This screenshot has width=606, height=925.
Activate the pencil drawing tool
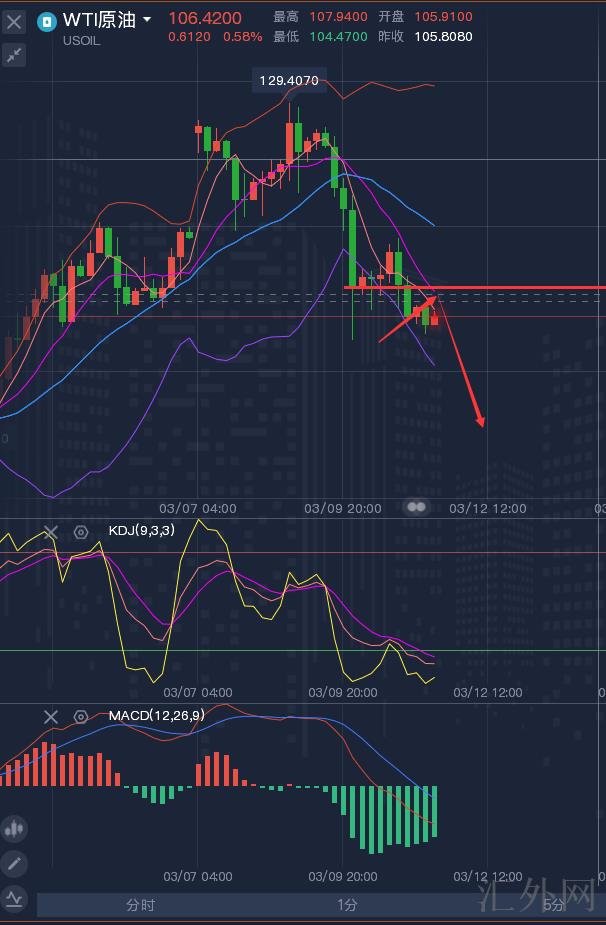14,864
